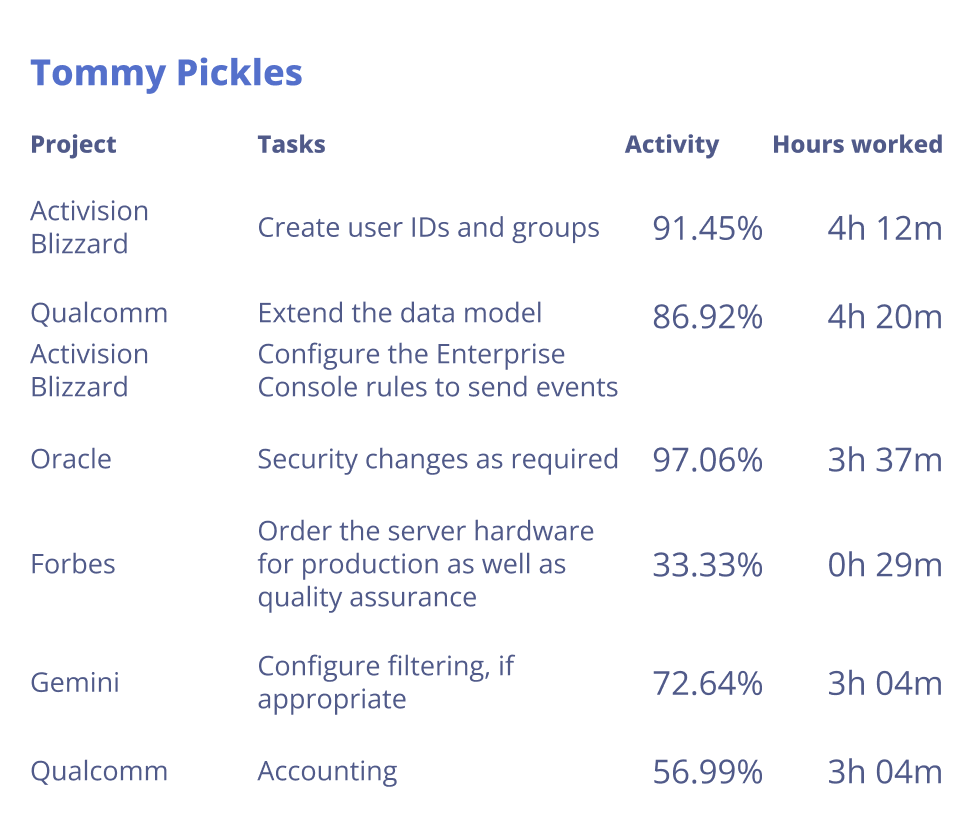Select the Forbes project name
This screenshot has height=837, width=974.
click(x=73, y=564)
